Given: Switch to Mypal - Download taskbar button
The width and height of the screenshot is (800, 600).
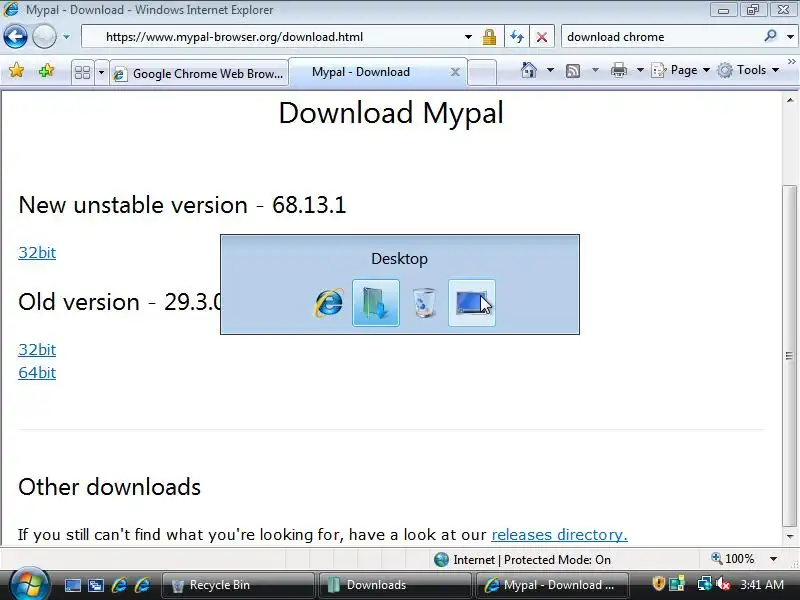Looking at the screenshot, I should coord(552,585).
